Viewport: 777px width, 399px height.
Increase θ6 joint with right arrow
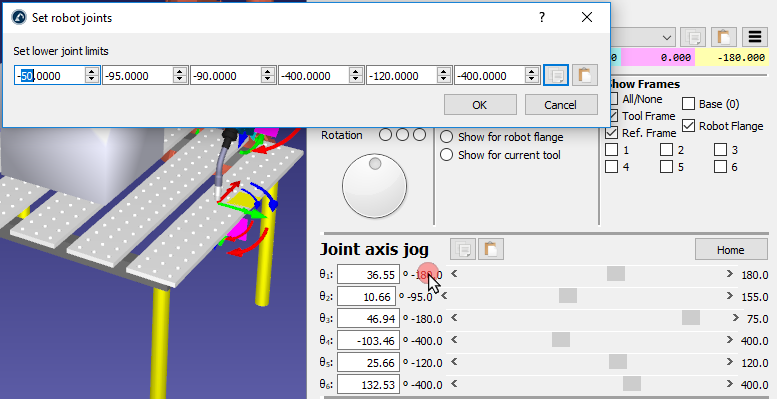[729, 384]
